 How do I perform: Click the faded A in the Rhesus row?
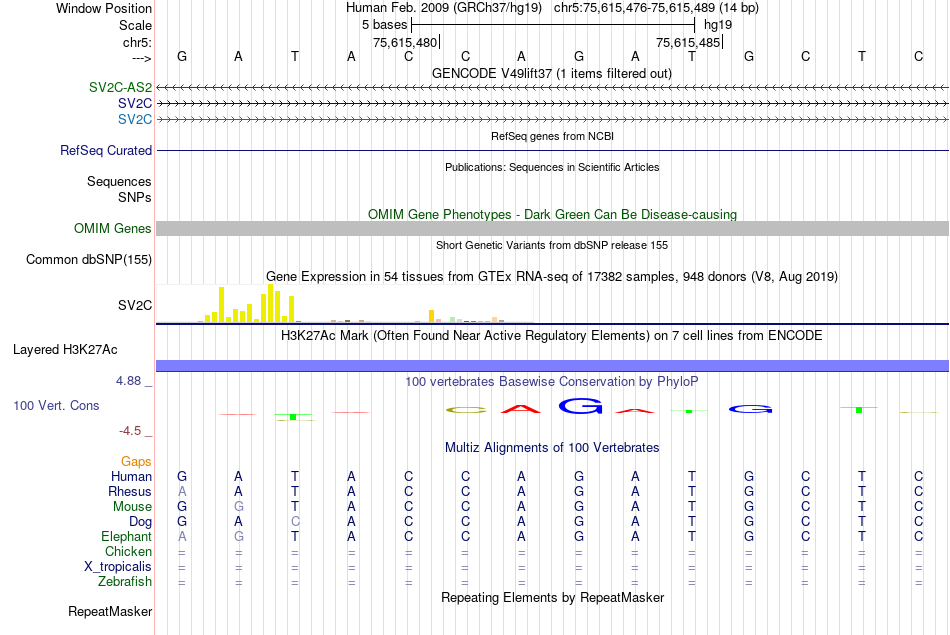(x=182, y=491)
